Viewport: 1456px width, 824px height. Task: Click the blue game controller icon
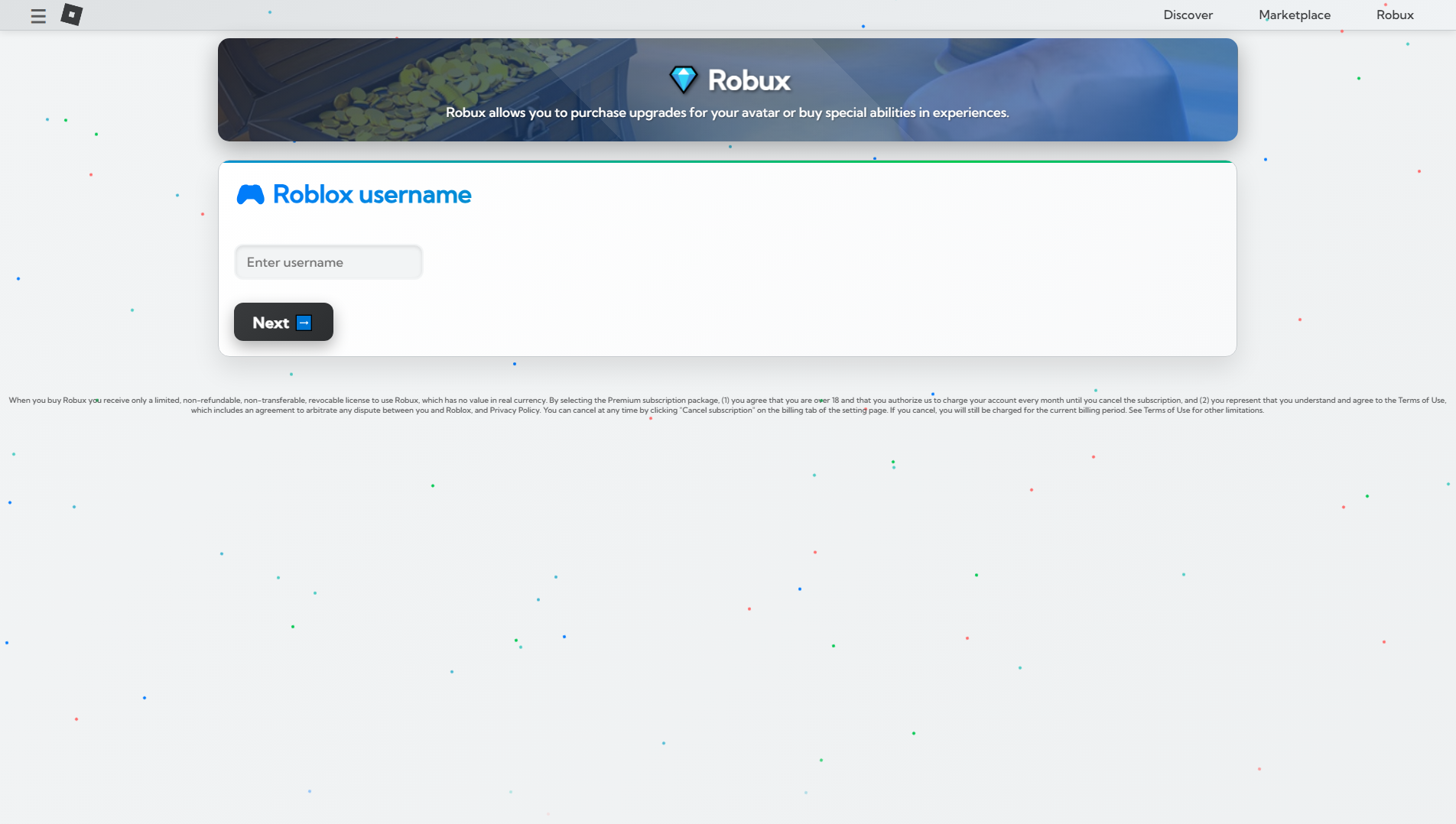(250, 194)
